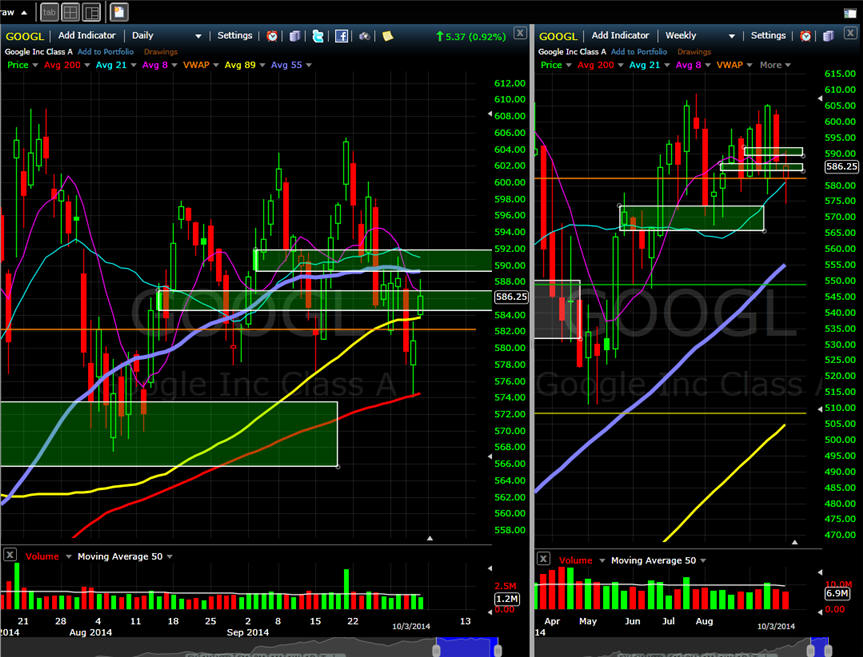
Task: Click the blue range selector in Weekly timeline
Action: (820, 647)
